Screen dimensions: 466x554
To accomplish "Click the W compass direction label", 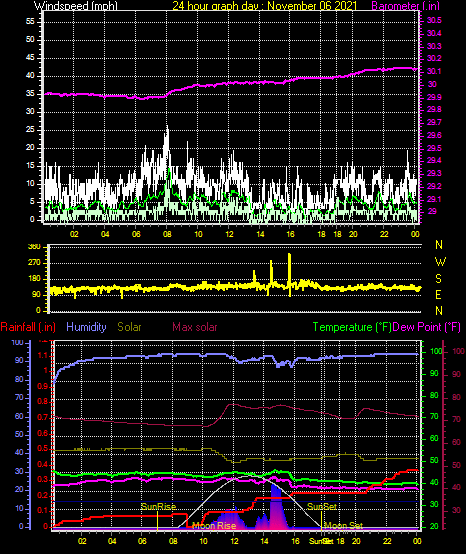I will 440,262.
